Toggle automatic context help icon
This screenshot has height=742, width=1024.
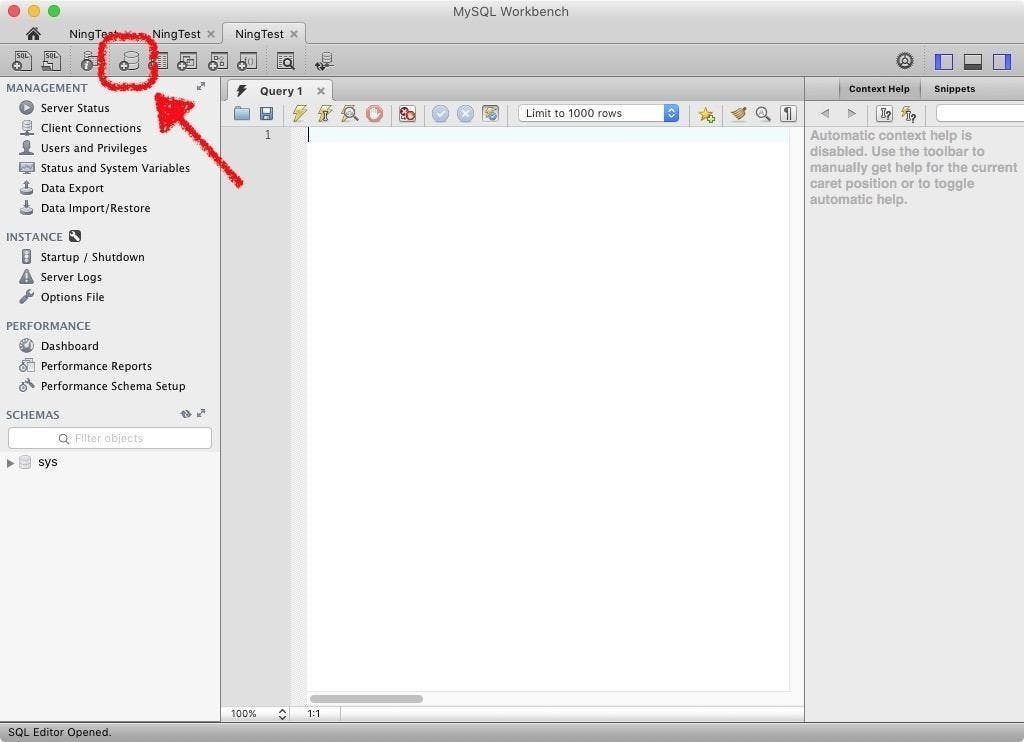[908, 113]
